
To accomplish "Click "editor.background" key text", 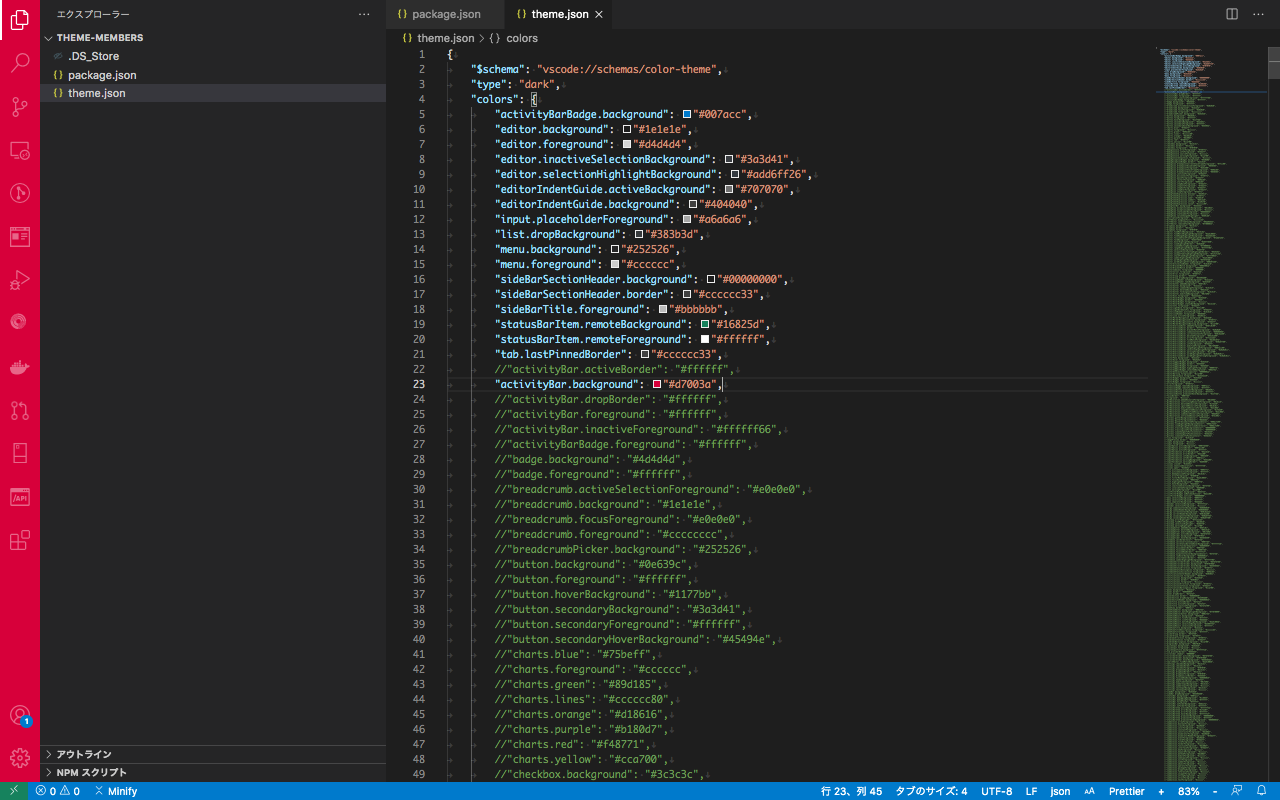I will [x=550, y=129].
